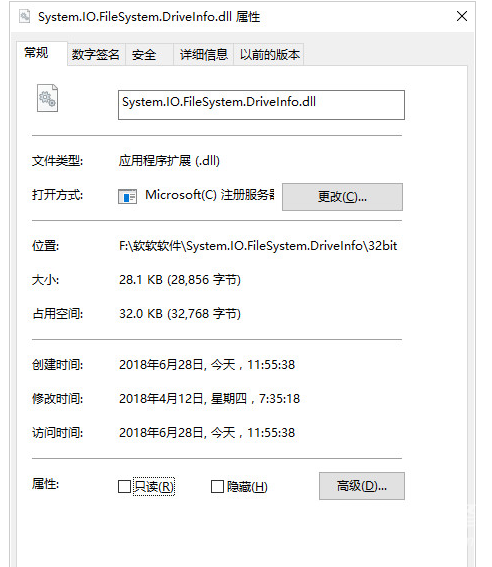
Task: Close the properties dialog window
Action: point(462,16)
